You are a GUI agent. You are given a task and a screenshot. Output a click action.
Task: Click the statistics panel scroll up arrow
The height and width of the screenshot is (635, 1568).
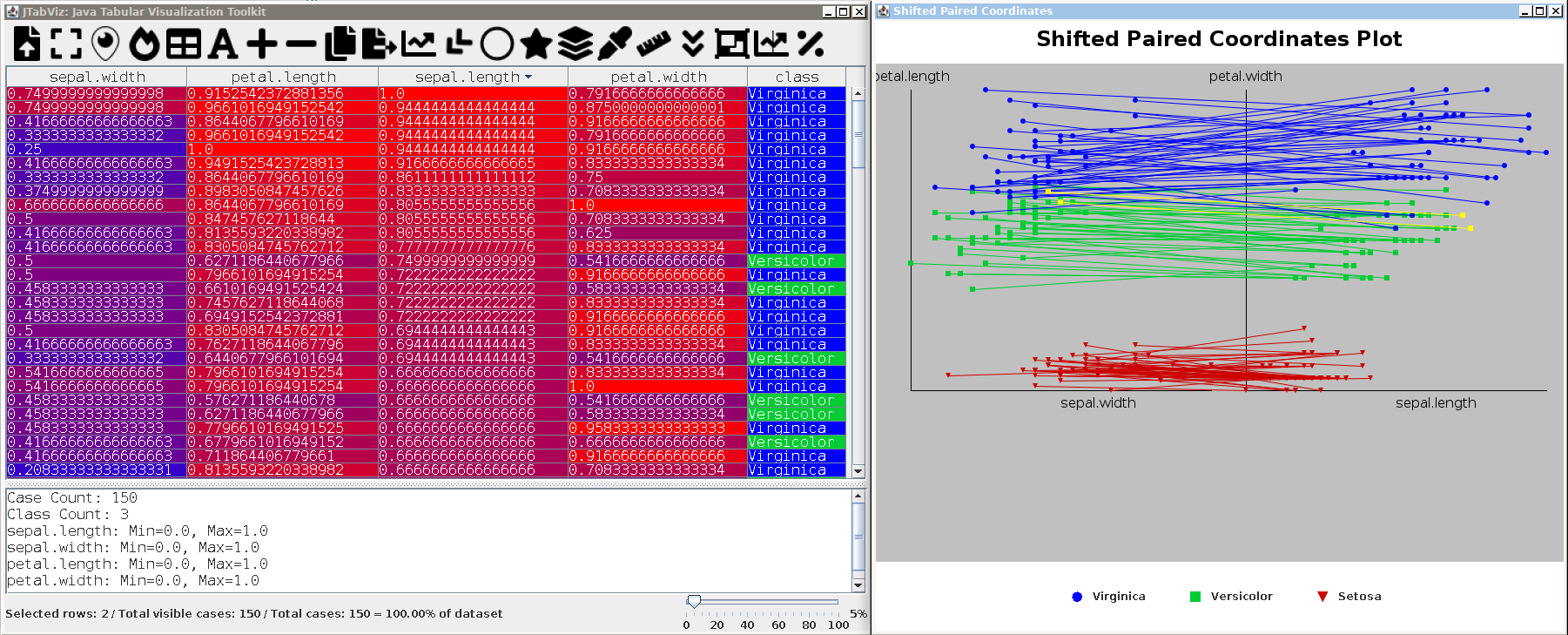coord(858,496)
